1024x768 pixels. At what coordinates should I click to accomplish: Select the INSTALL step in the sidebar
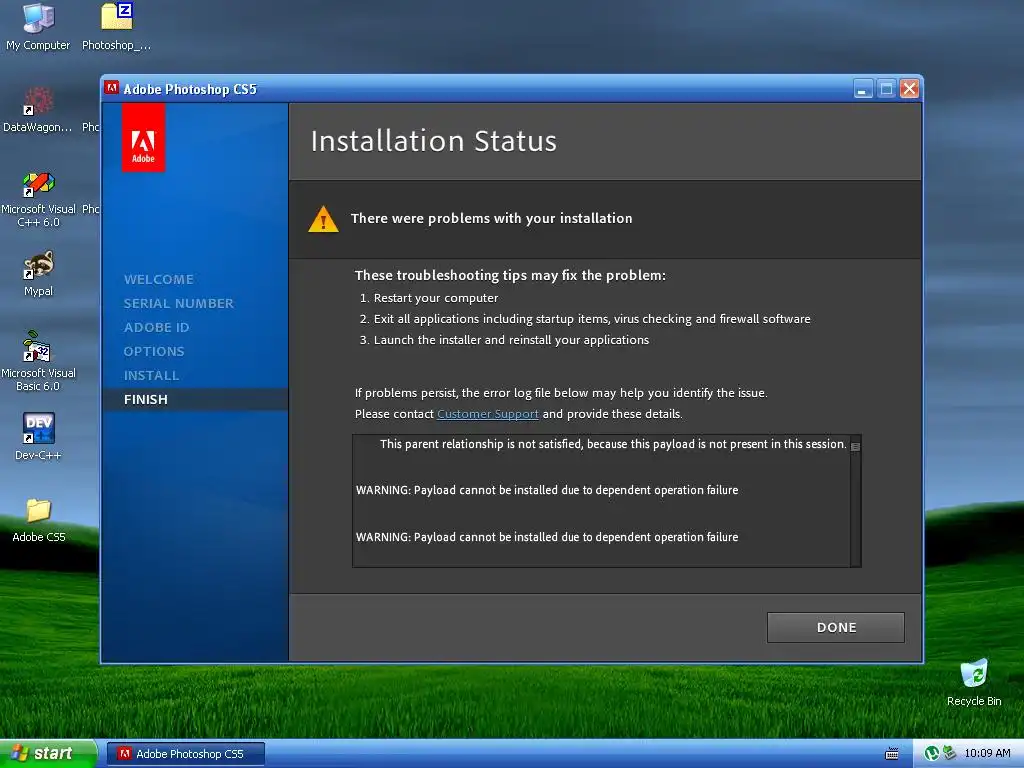click(x=152, y=376)
